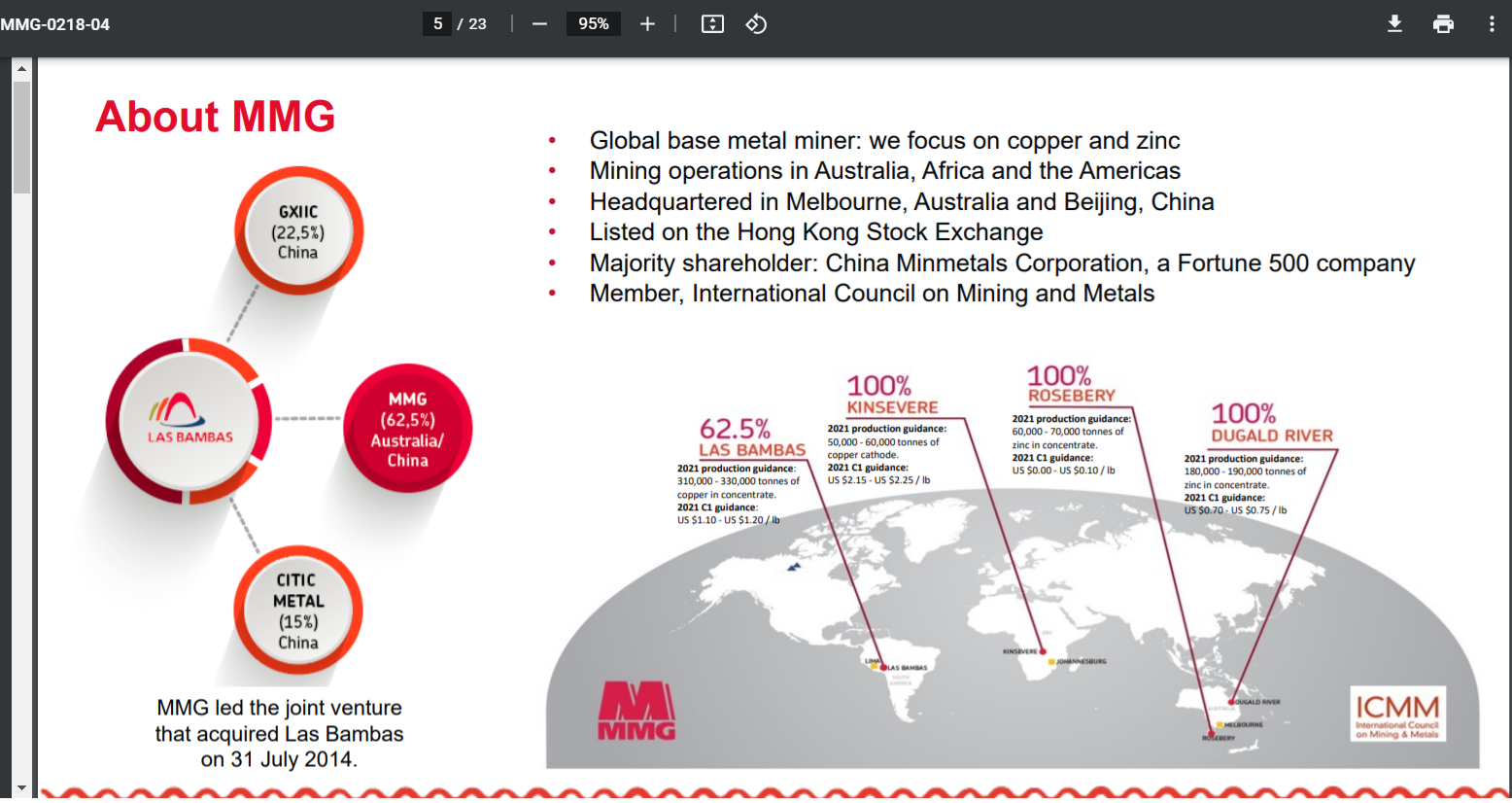Select the 95% zoom level field
Screen dimensions: 1512x803
click(594, 24)
